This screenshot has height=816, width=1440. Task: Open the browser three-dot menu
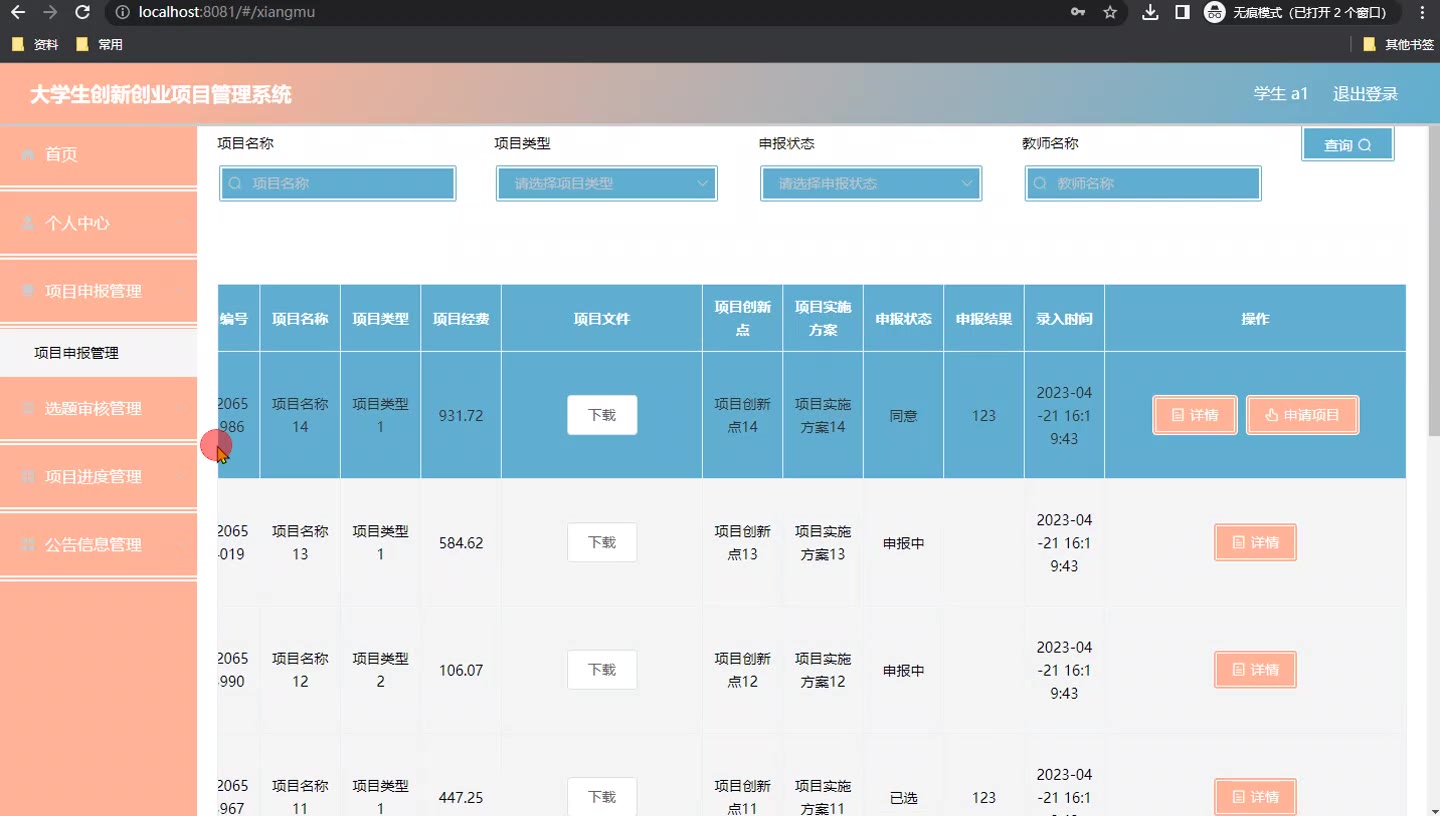click(1422, 13)
